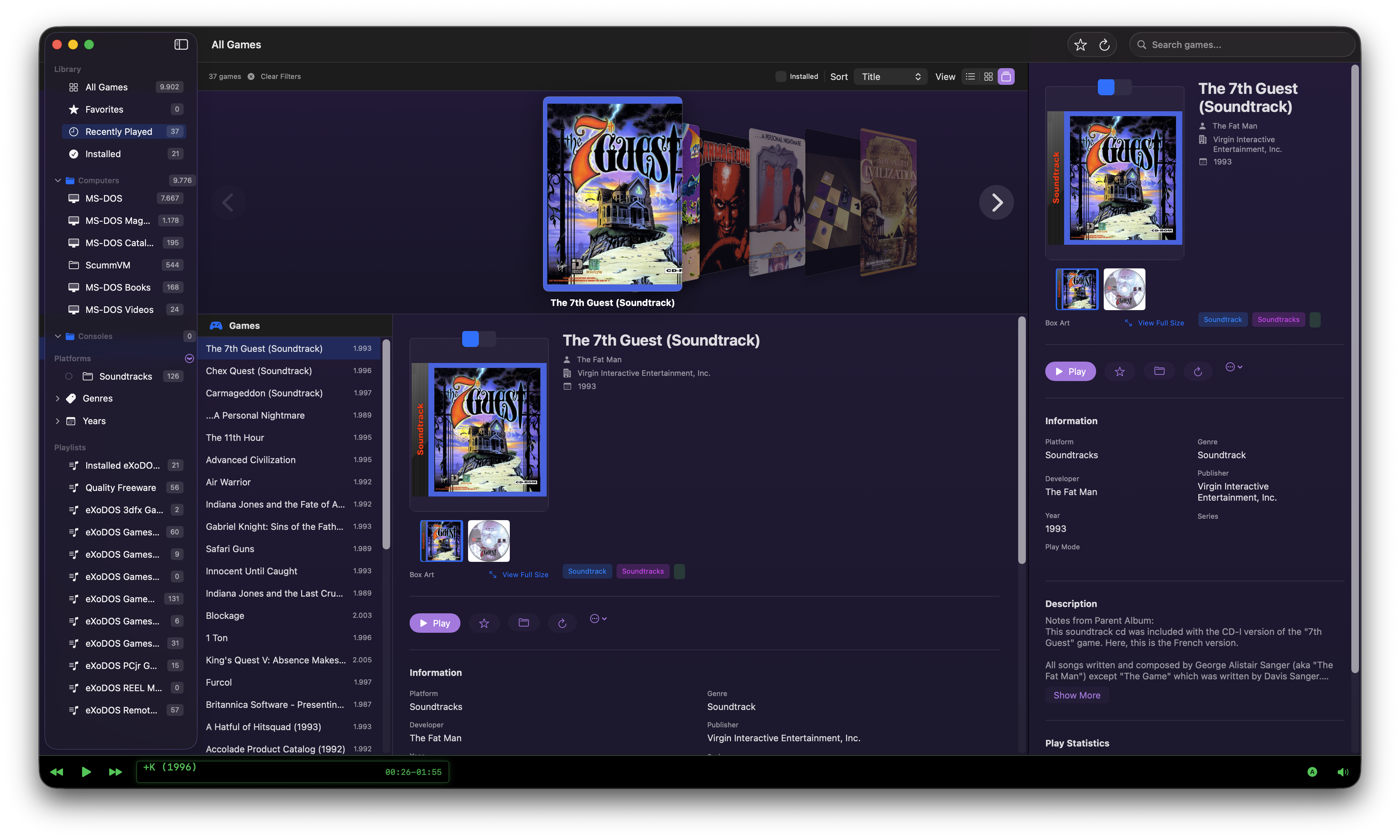Image resolution: width=1400 pixels, height=840 pixels.
Task: Open the game folder icon in details panel
Action: 1159,371
